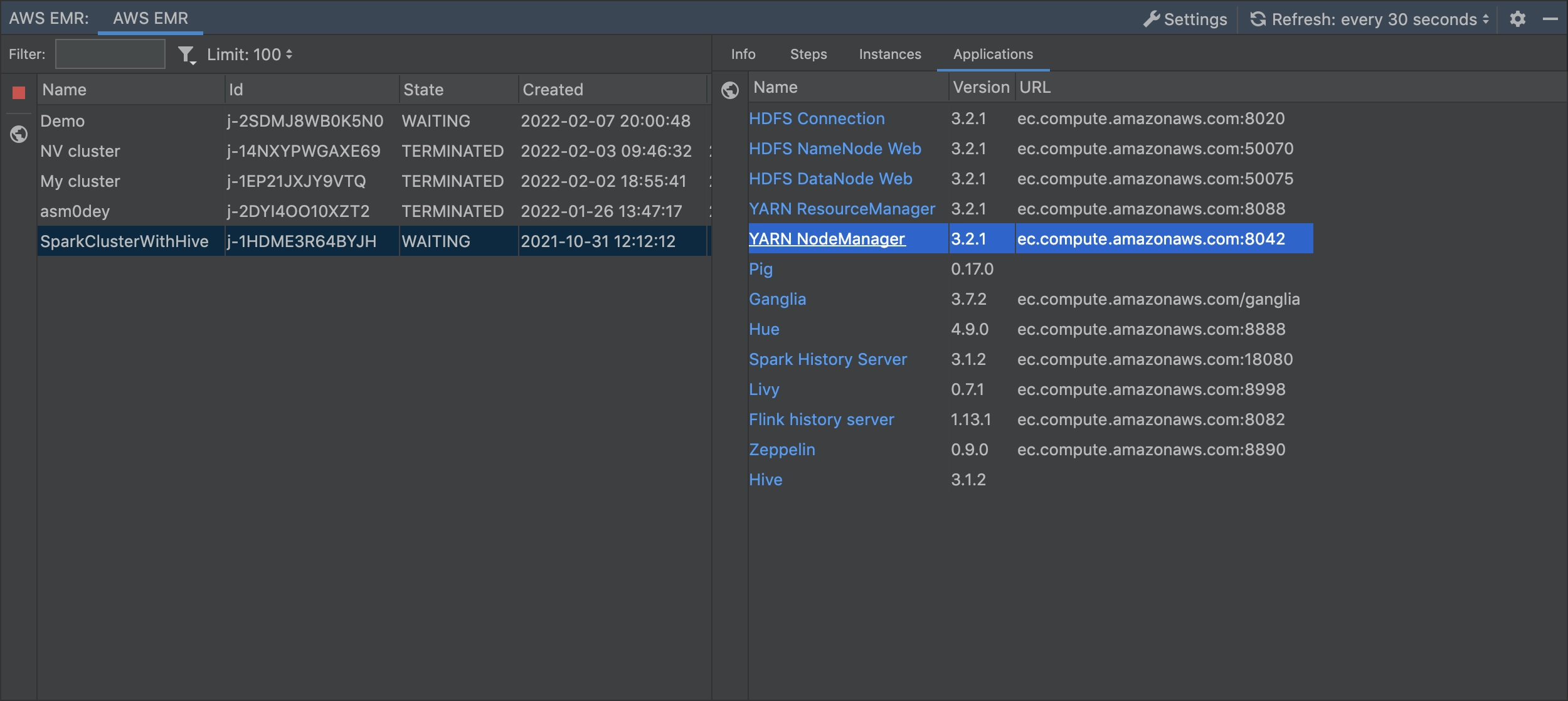The width and height of the screenshot is (1568, 701).
Task: Click the ec.compute.amazonaws.com:50070 URL cell
Action: point(1155,149)
